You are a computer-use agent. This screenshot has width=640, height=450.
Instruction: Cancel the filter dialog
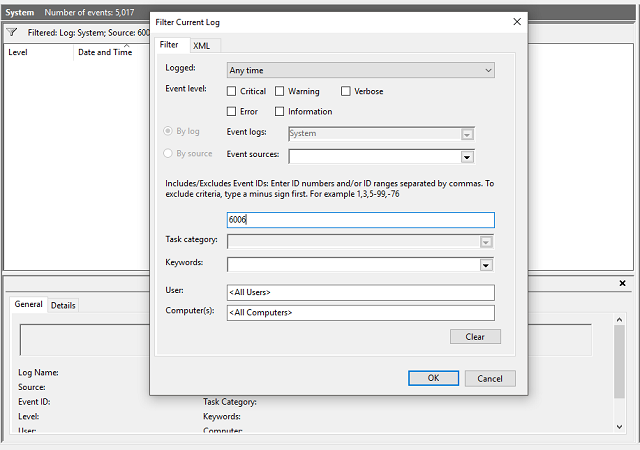point(490,378)
